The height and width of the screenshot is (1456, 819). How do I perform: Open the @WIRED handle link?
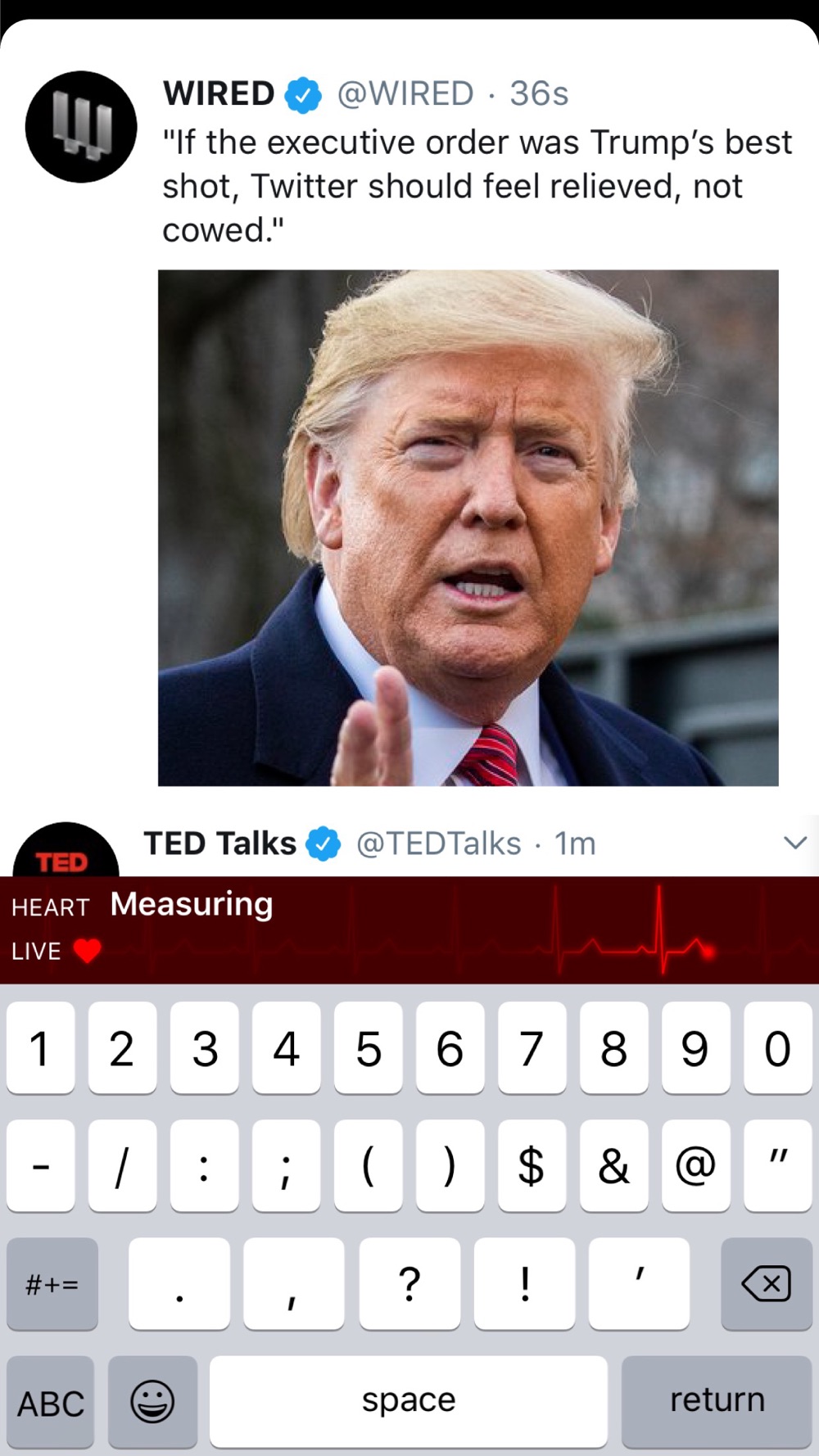tap(405, 94)
